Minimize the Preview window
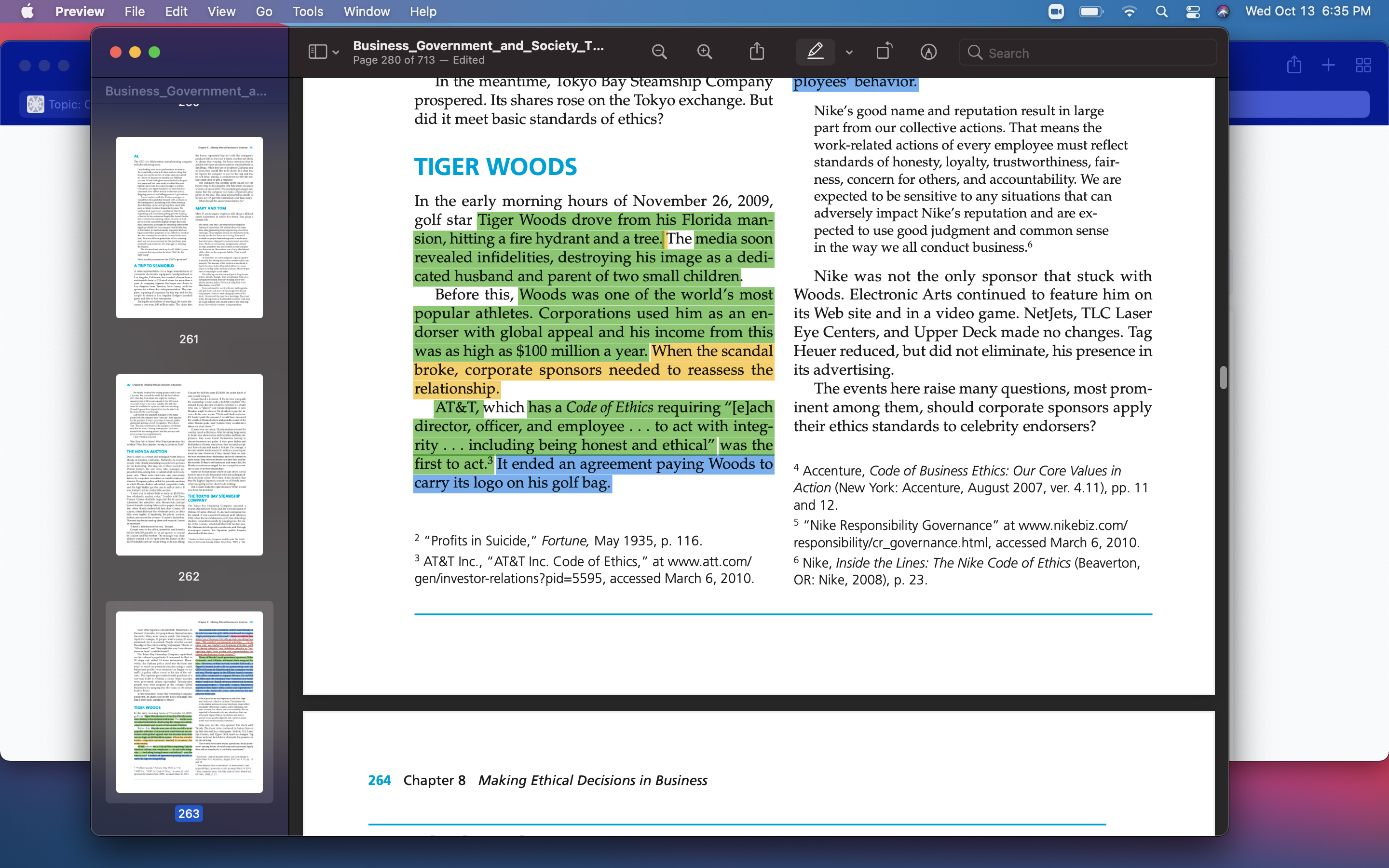The image size is (1389, 868). coord(135,52)
